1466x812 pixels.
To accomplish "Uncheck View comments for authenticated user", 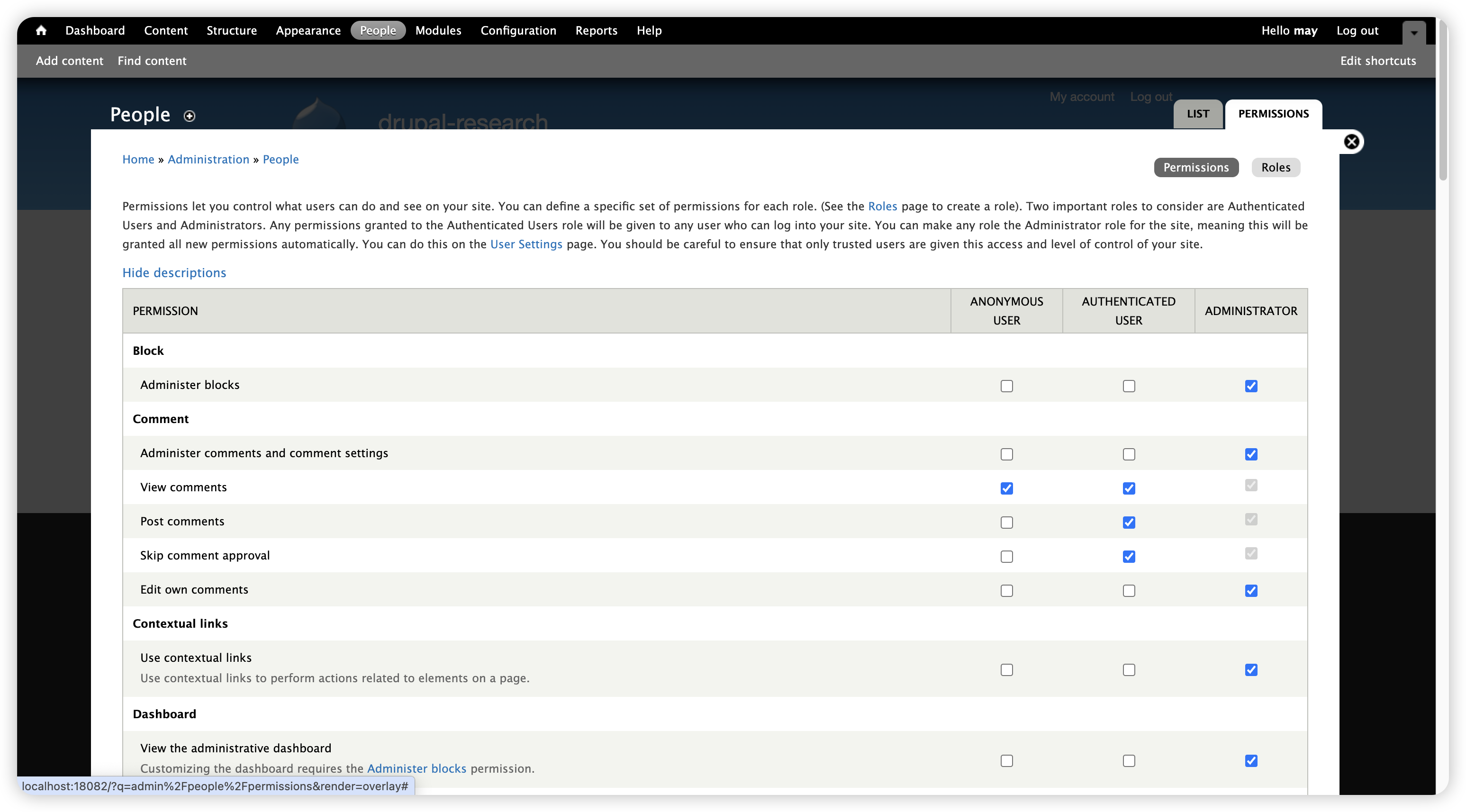I will (1129, 488).
